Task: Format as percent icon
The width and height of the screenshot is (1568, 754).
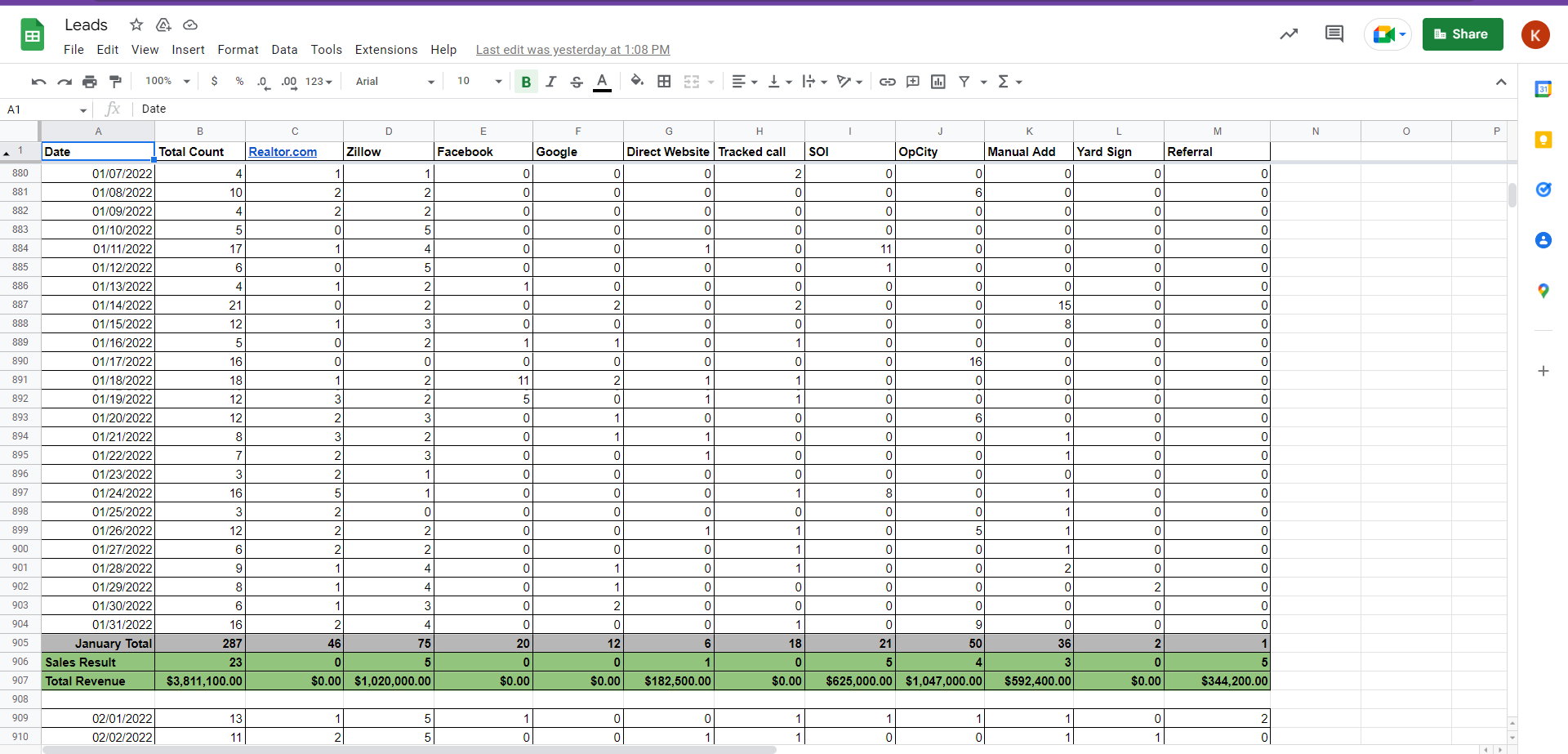Action: point(239,82)
